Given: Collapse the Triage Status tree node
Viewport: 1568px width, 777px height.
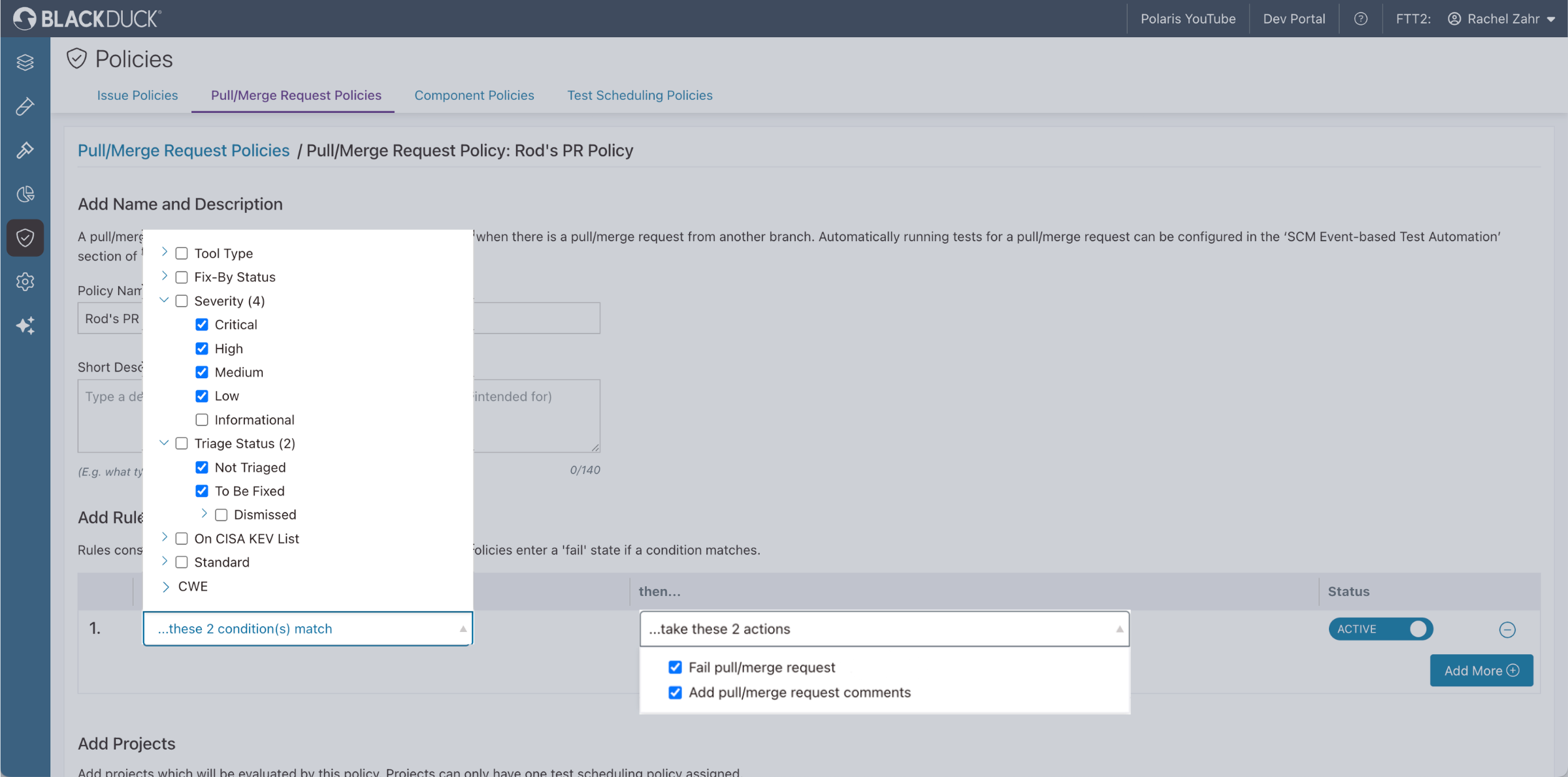Looking at the screenshot, I should coord(164,443).
